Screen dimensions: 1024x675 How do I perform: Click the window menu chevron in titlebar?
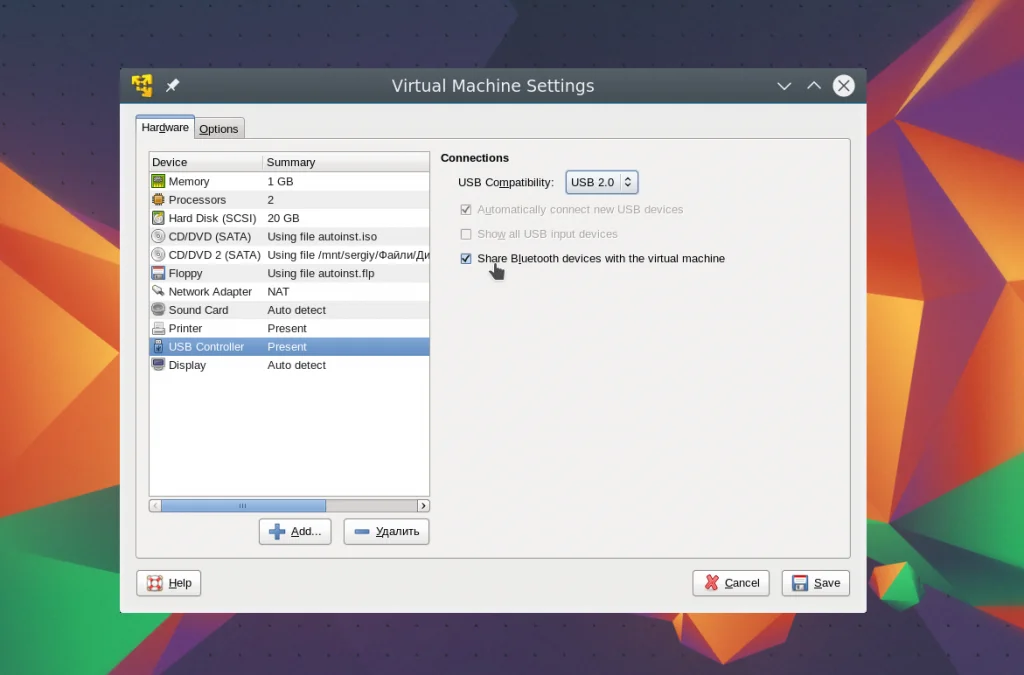(x=784, y=86)
